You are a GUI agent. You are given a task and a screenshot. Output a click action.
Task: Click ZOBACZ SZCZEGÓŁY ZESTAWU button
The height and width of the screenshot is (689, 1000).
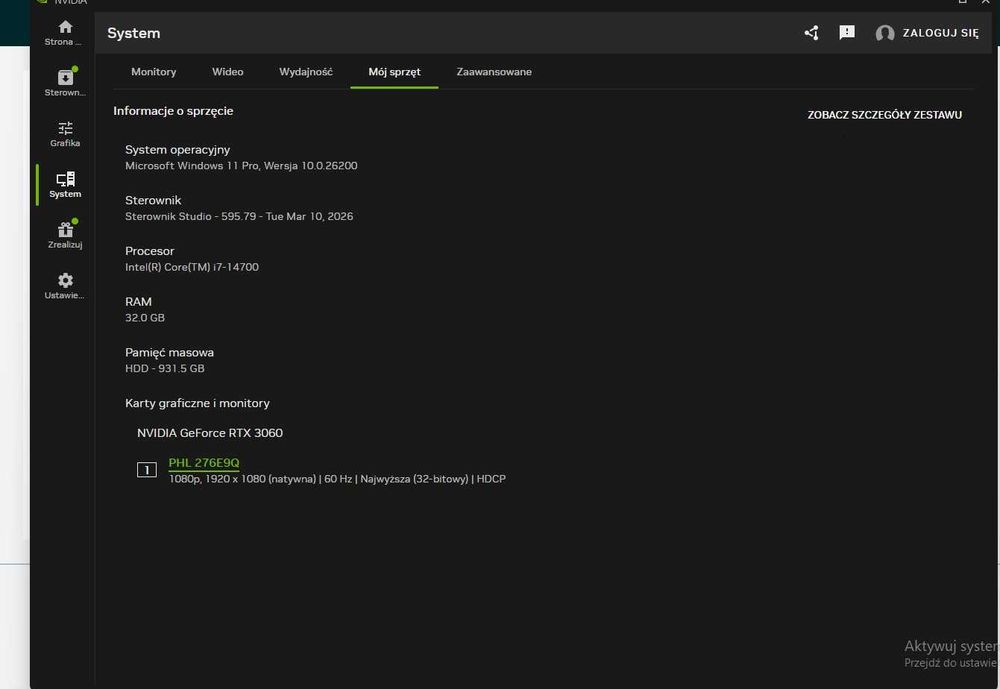point(885,115)
